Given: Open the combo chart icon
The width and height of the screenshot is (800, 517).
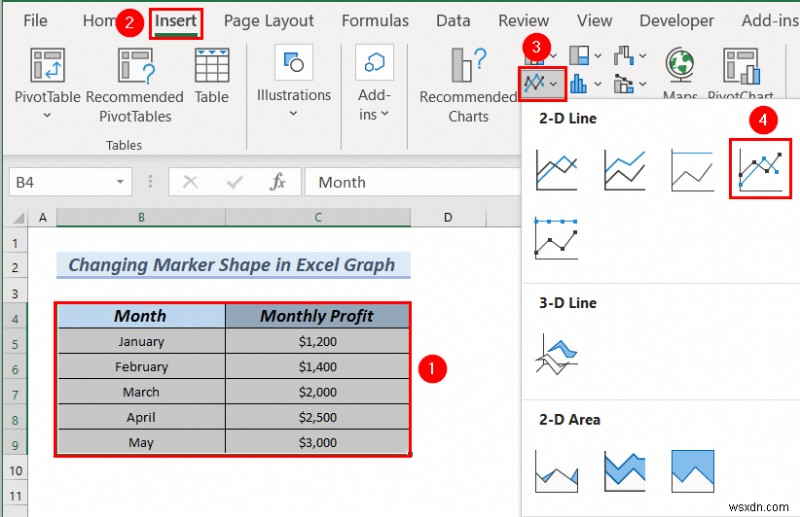Looking at the screenshot, I should tap(623, 84).
